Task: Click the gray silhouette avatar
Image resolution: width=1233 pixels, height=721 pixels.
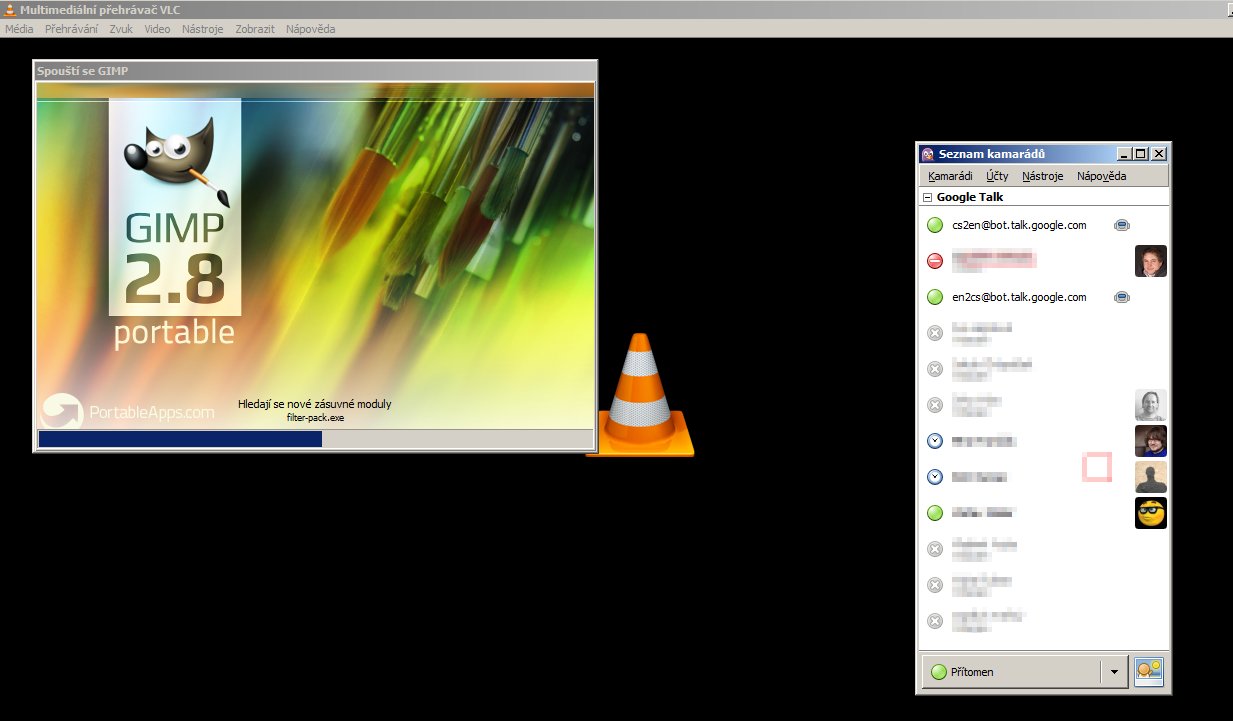Action: tap(1151, 477)
